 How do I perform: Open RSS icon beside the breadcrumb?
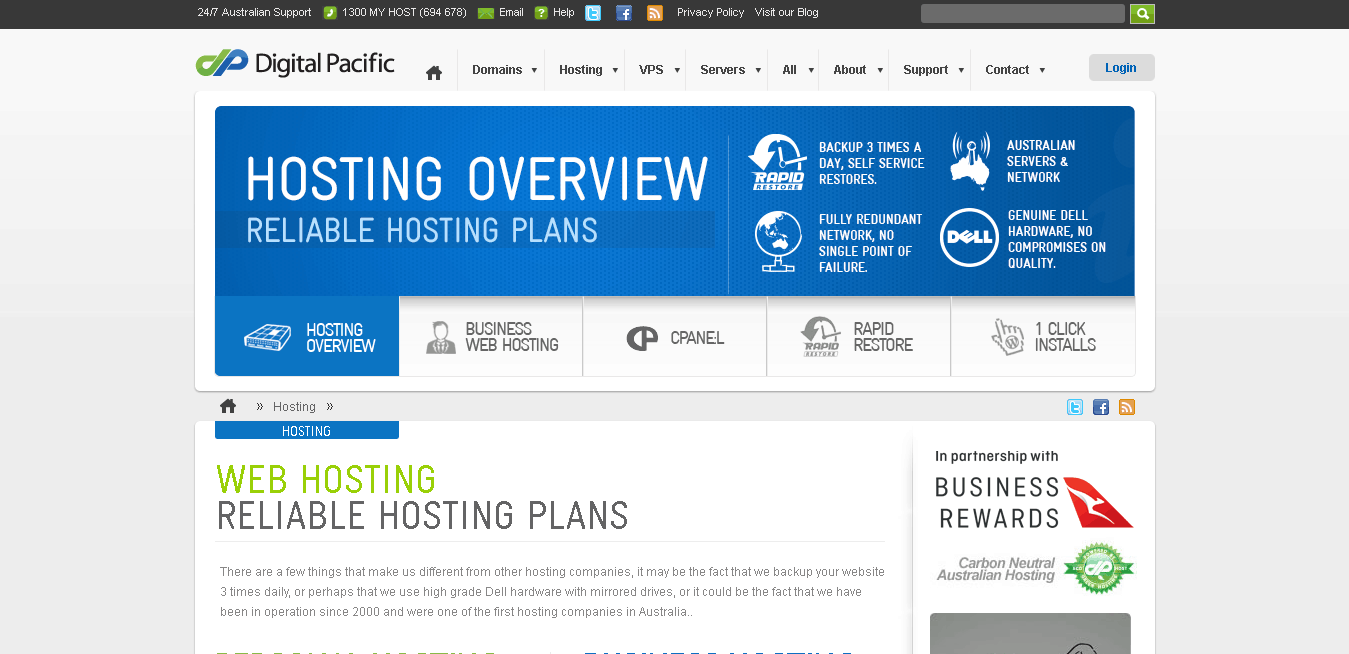pyautogui.click(x=1127, y=407)
